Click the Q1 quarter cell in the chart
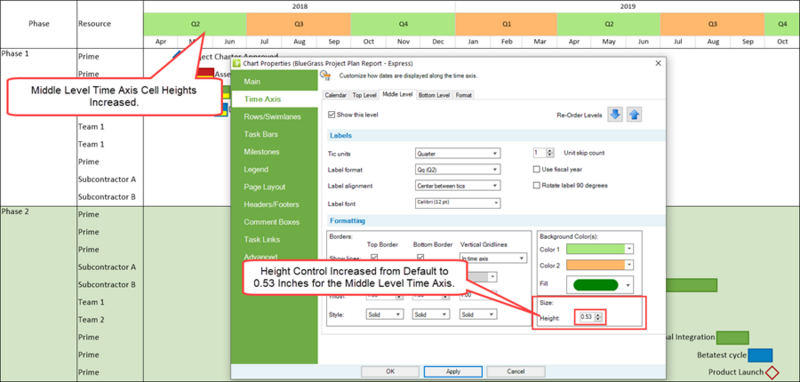800x382 pixels. click(x=506, y=24)
